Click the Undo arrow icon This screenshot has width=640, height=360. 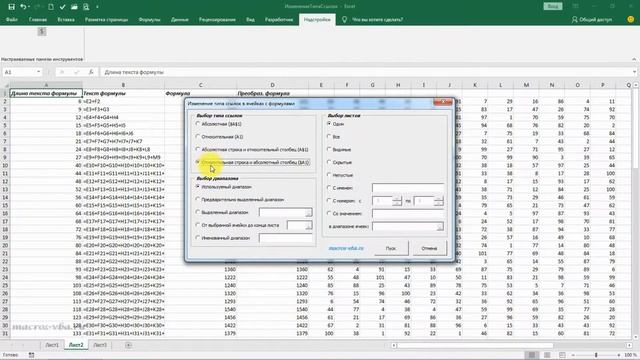[23, 7]
